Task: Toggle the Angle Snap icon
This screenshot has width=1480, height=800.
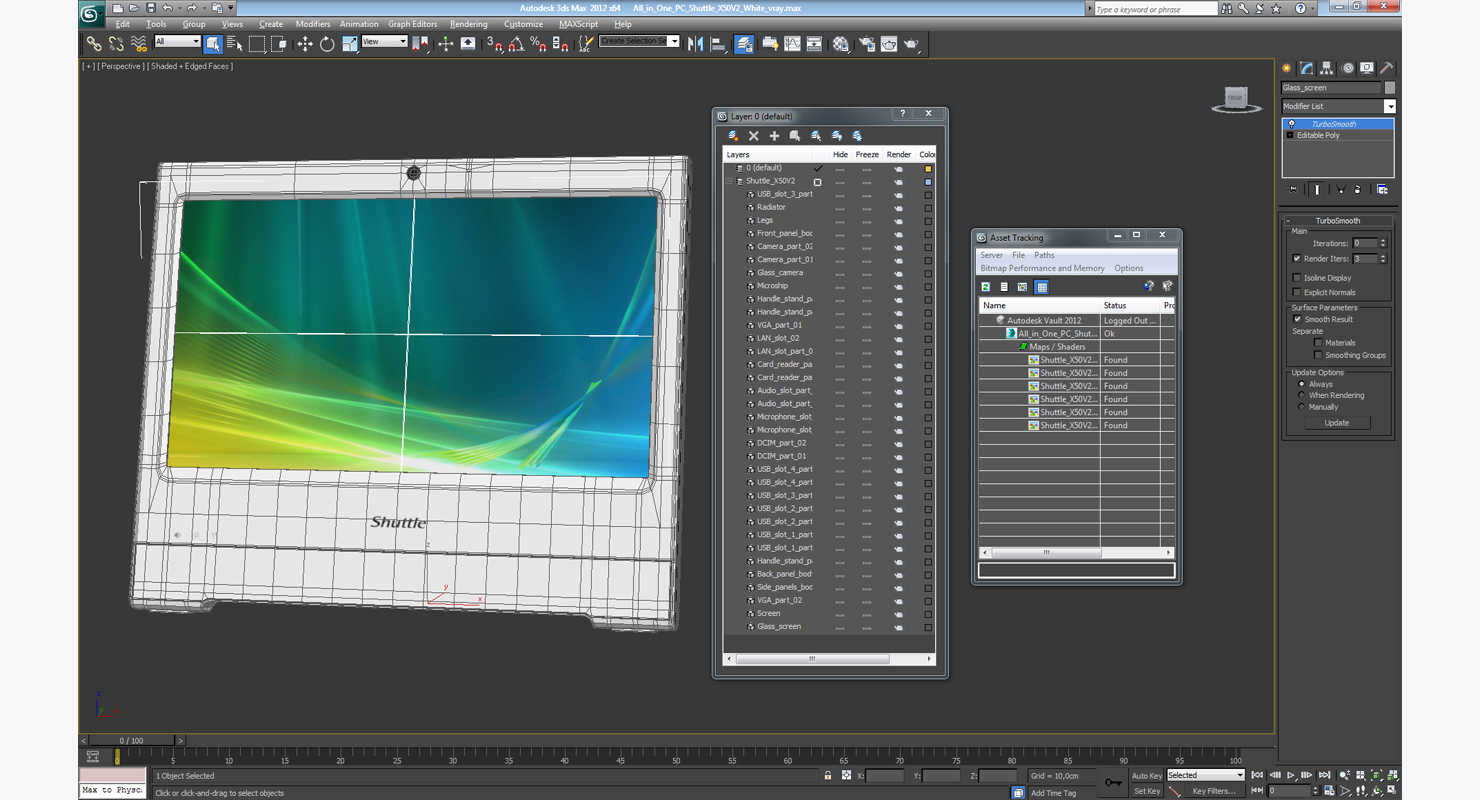Action: 516,44
